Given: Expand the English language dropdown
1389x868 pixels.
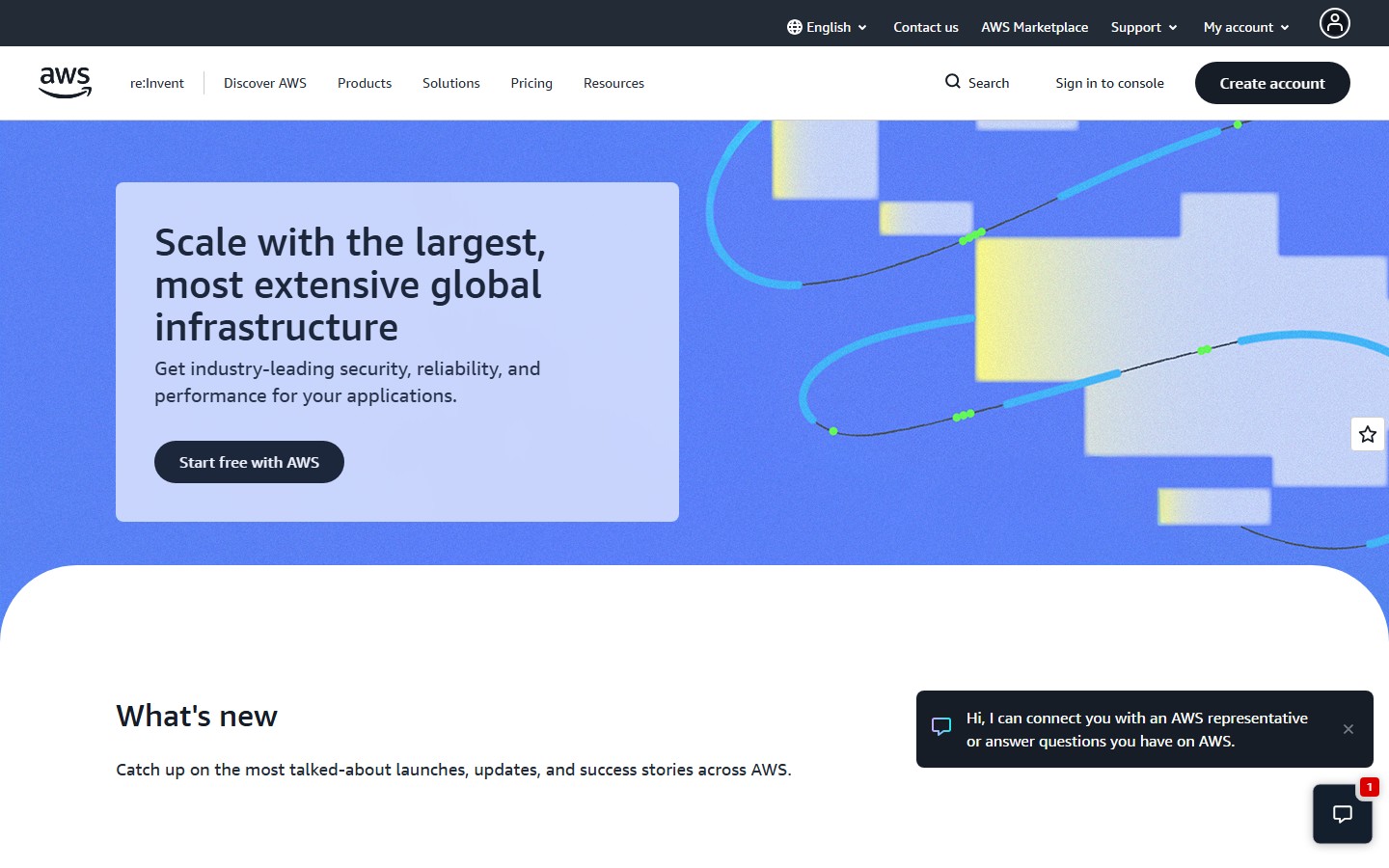Looking at the screenshot, I should pyautogui.click(x=828, y=27).
